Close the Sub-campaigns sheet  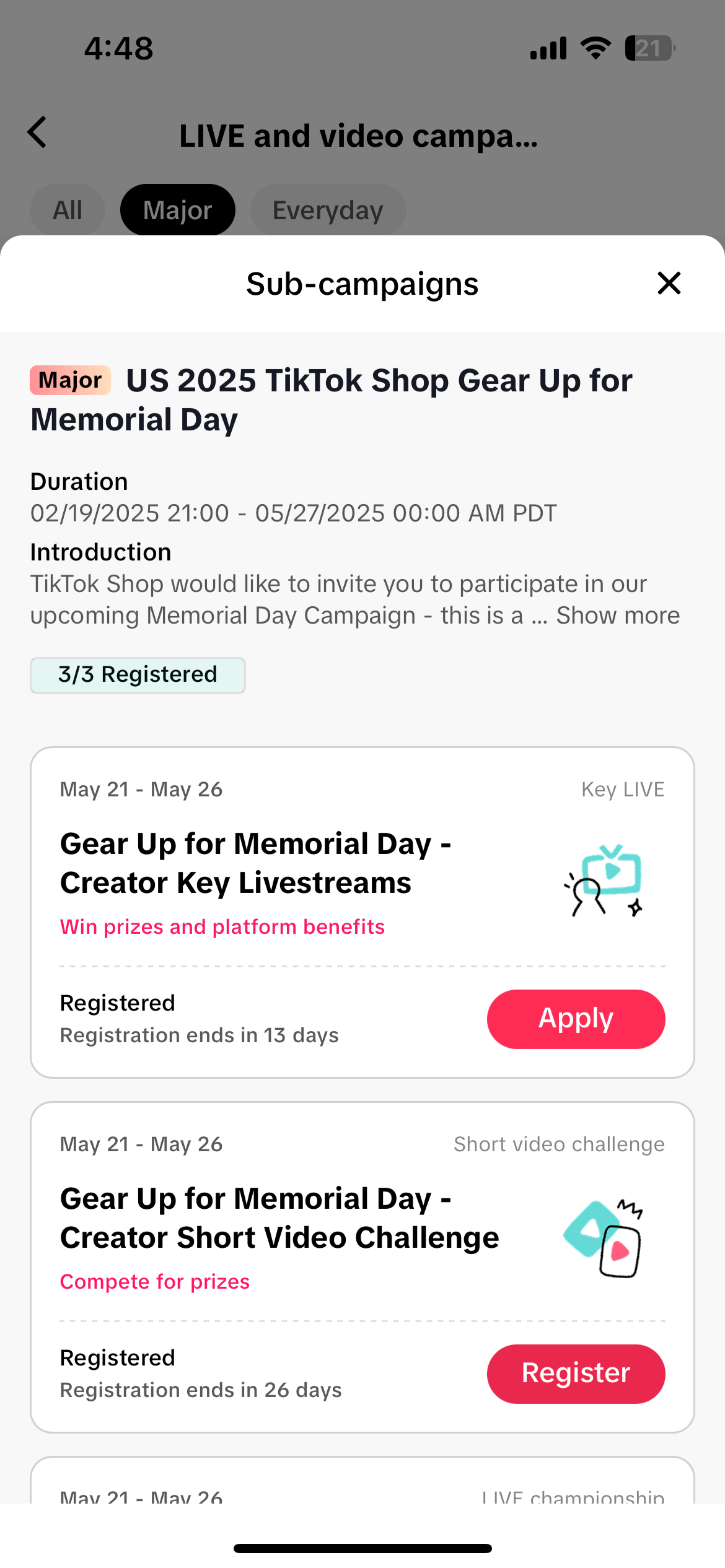(x=669, y=284)
